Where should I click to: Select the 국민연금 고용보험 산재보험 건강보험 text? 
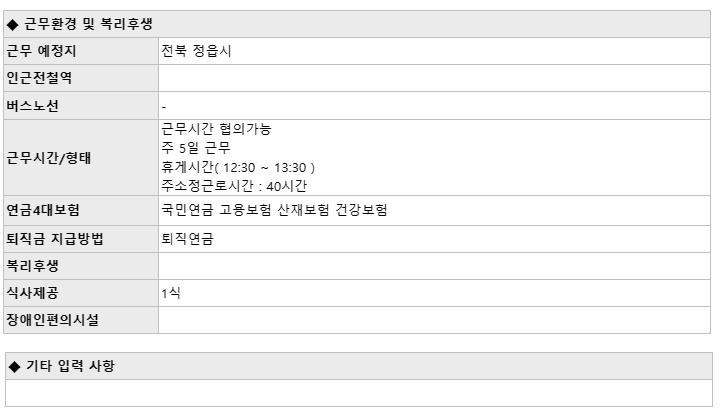pyautogui.click(x=274, y=210)
